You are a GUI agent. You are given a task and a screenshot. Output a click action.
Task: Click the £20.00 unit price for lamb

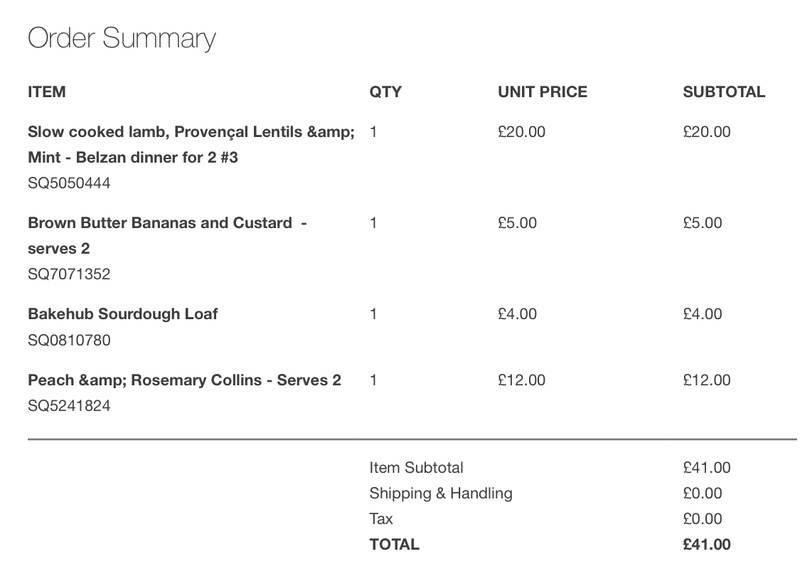pyautogui.click(x=521, y=131)
